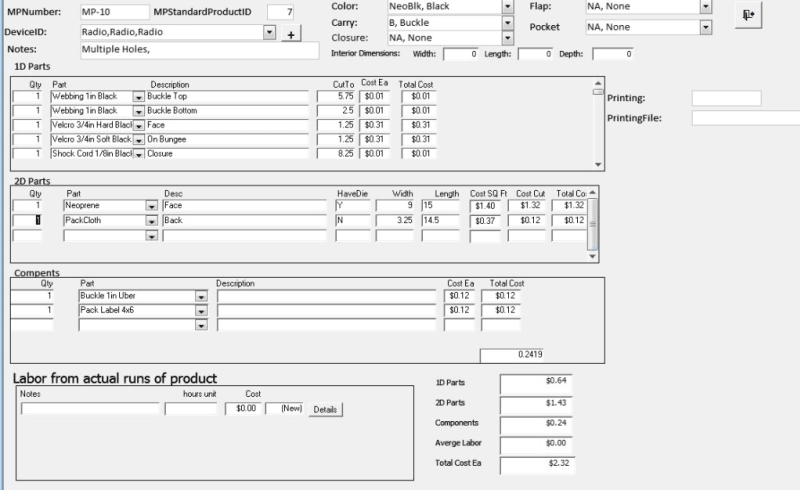This screenshot has width=800, height=490.
Task: Click the 1D Parts summary total $0.64
Action: tap(536, 383)
